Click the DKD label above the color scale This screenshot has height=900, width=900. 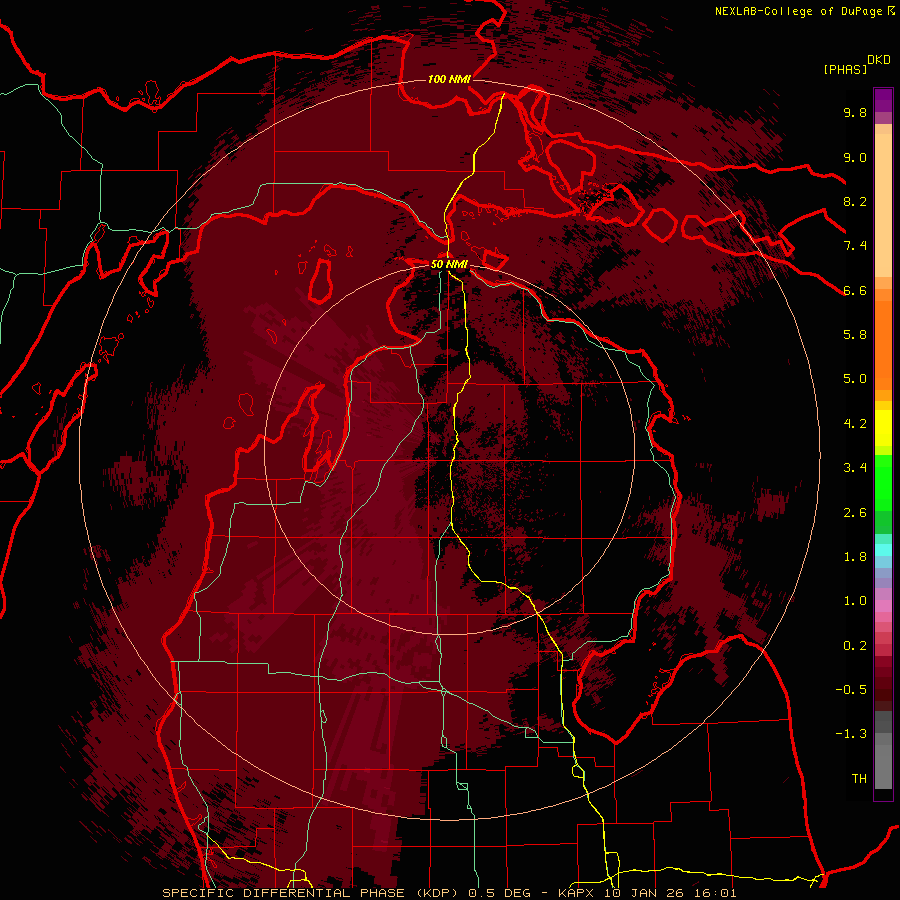(878, 60)
